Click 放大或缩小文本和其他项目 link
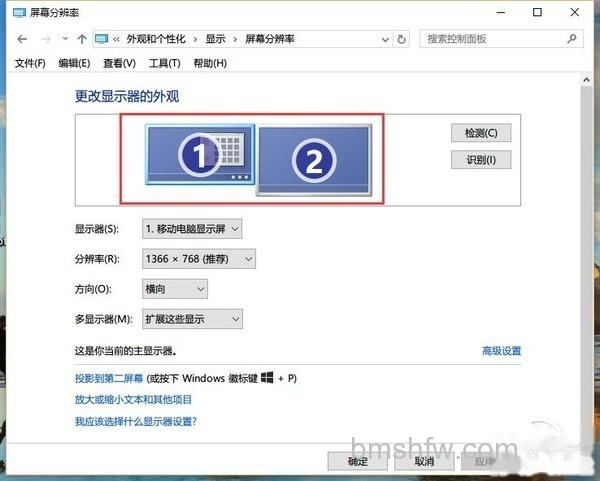The width and height of the screenshot is (600, 481). click(133, 399)
